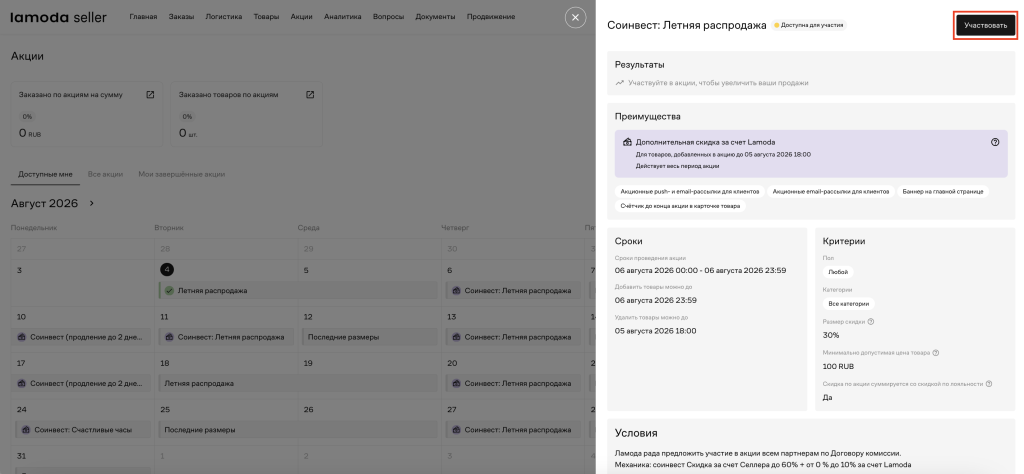Click help icon next to 'Минимально допустимая цена товара'

[x=936, y=353]
